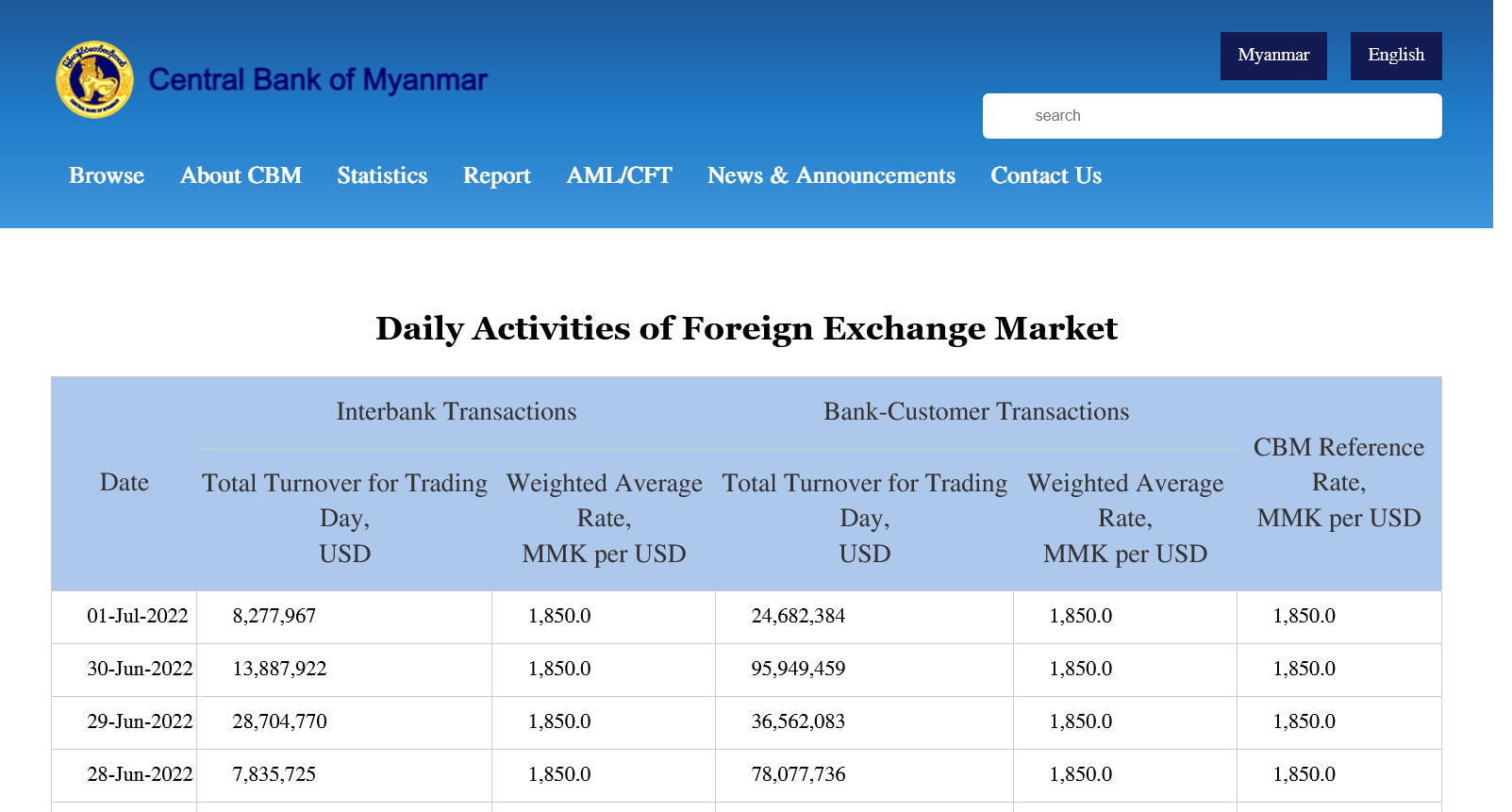
Task: Open the Report menu
Action: [x=496, y=176]
